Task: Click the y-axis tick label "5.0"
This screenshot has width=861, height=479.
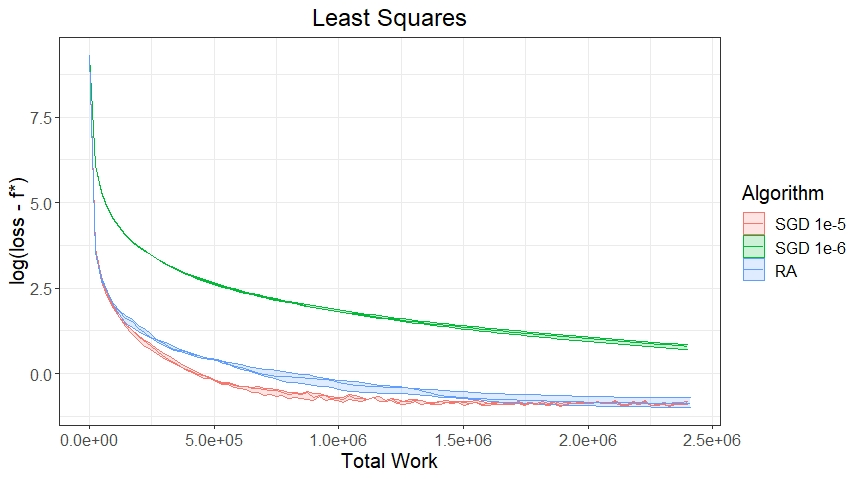Action: click(41, 204)
